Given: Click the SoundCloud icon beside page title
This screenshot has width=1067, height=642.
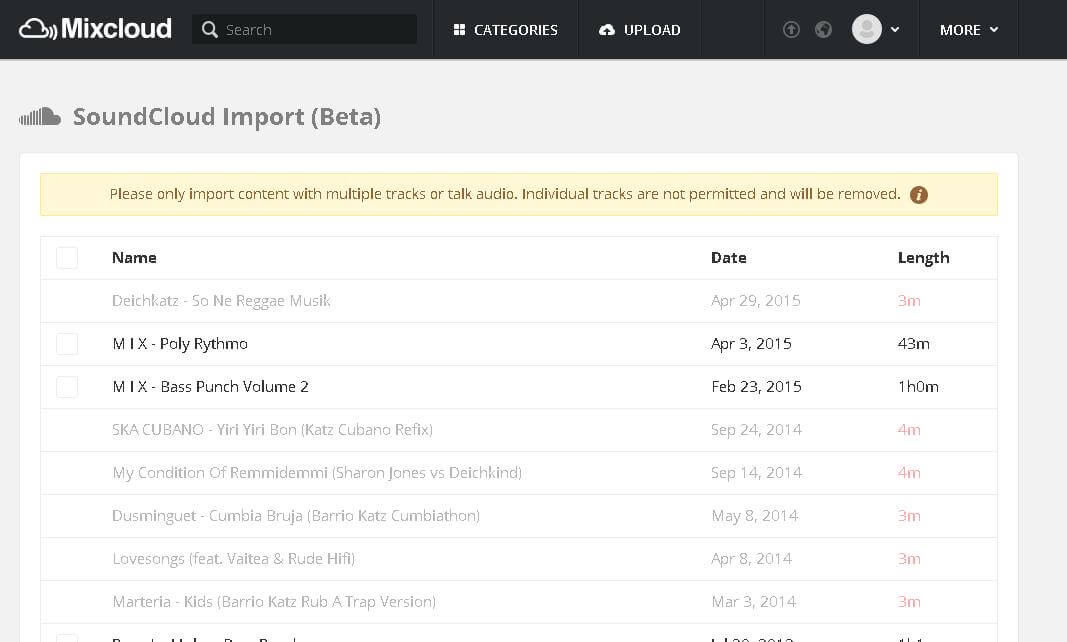Looking at the screenshot, I should pyautogui.click(x=41, y=117).
